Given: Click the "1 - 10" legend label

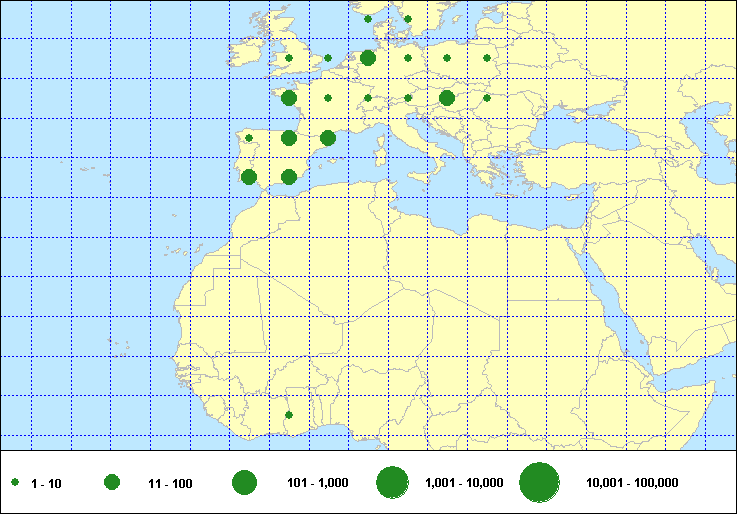Looking at the screenshot, I should 47,484.
